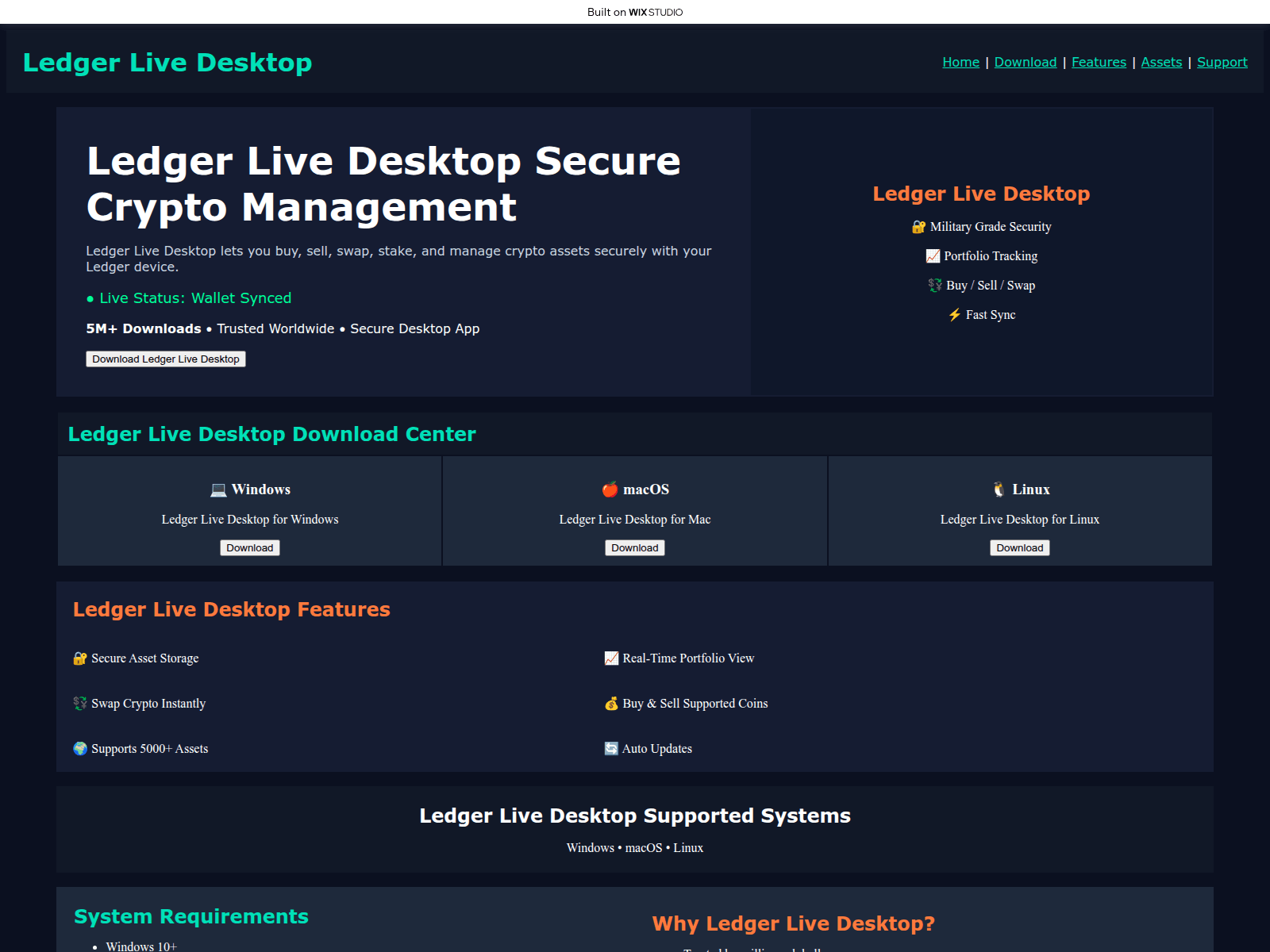Click the Ledger Live Desktop header logo text

pos(167,63)
